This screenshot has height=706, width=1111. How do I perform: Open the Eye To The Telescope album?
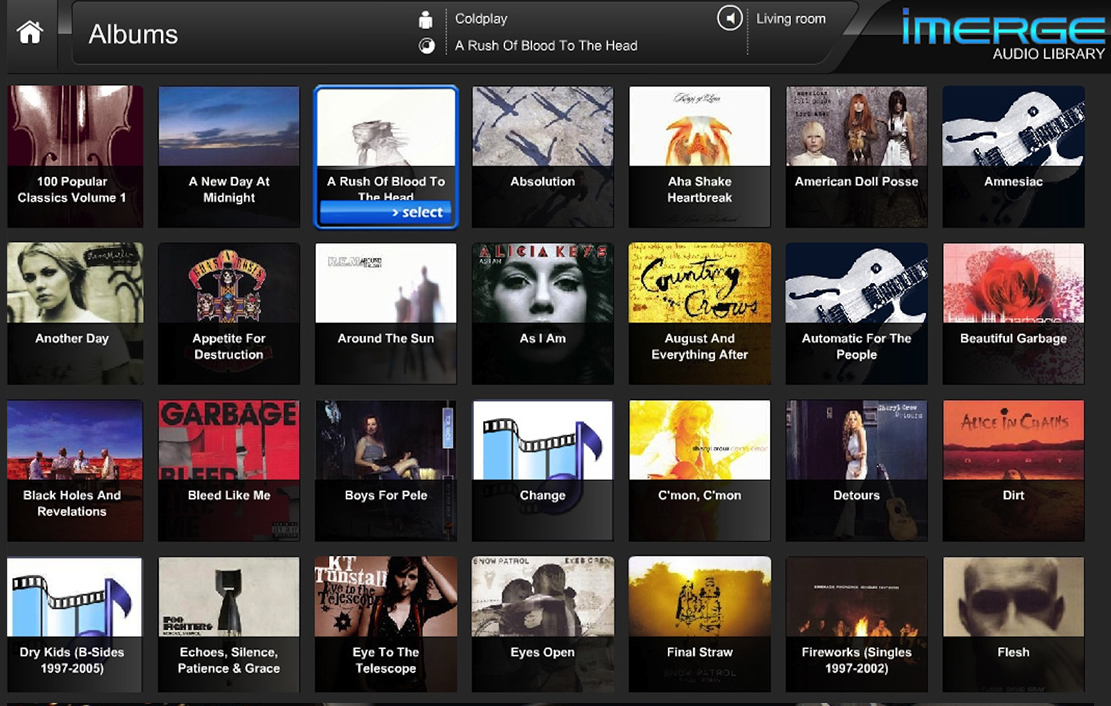386,626
